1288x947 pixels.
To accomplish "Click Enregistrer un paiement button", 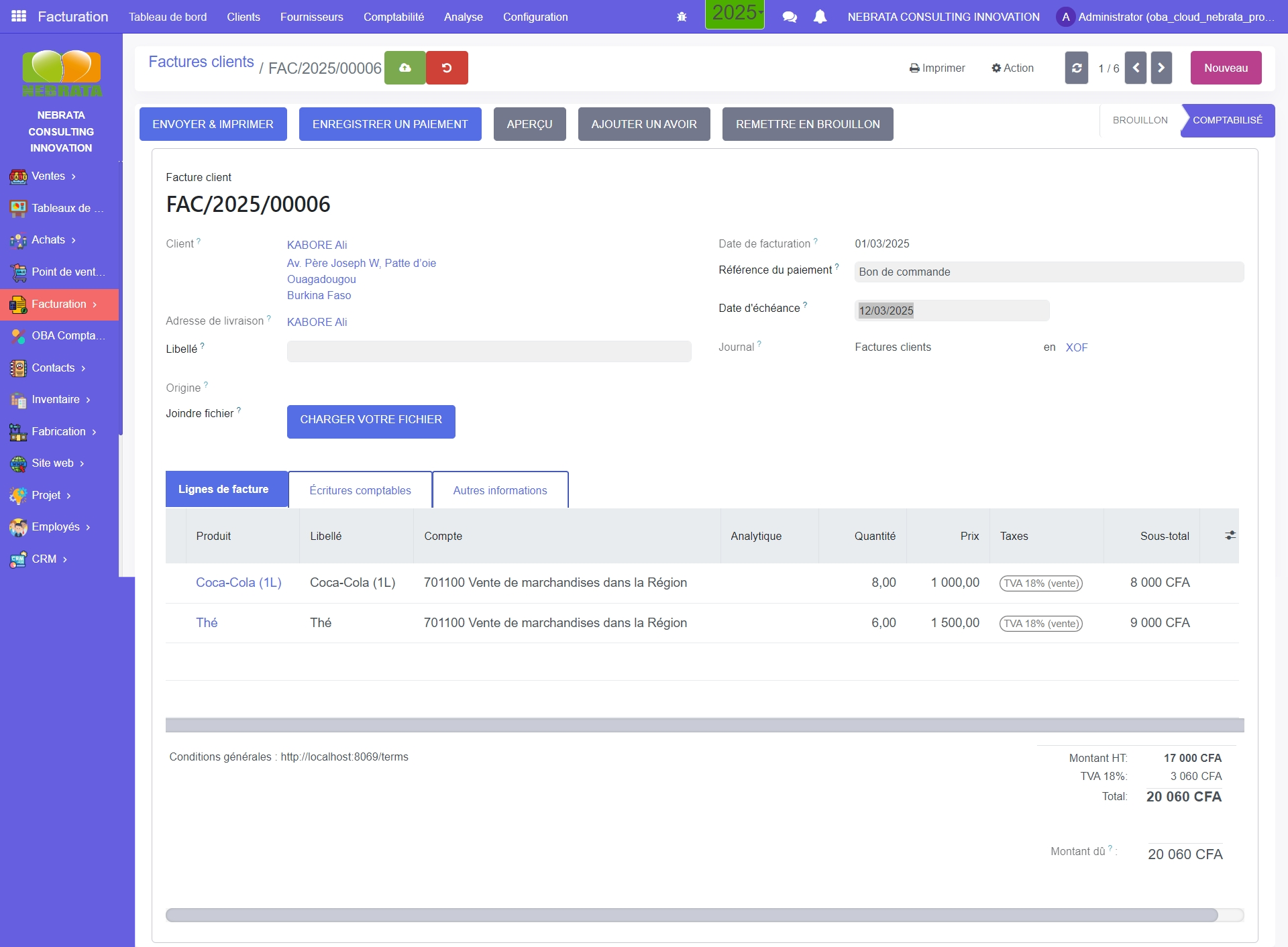I will tap(390, 124).
